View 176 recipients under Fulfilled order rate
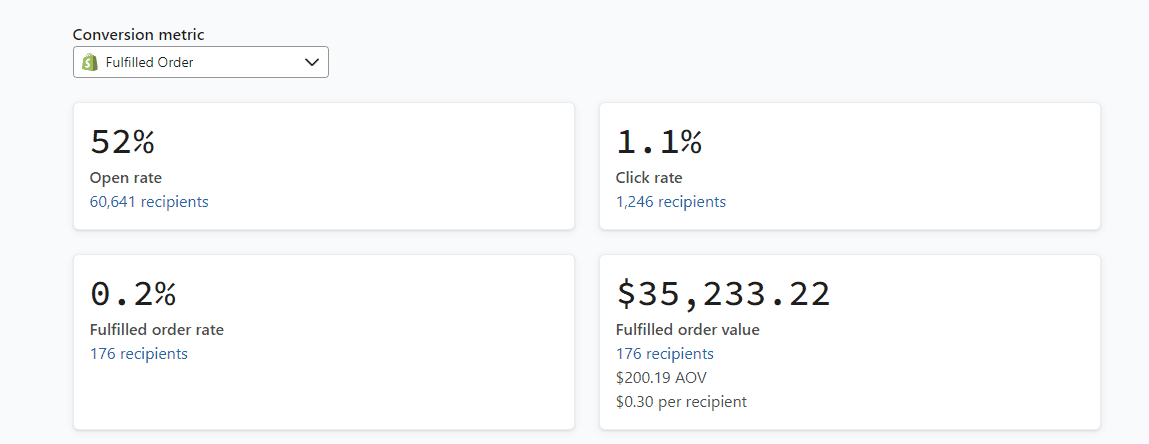Screen dimensions: 1149x444 pyautogui.click(x=139, y=354)
